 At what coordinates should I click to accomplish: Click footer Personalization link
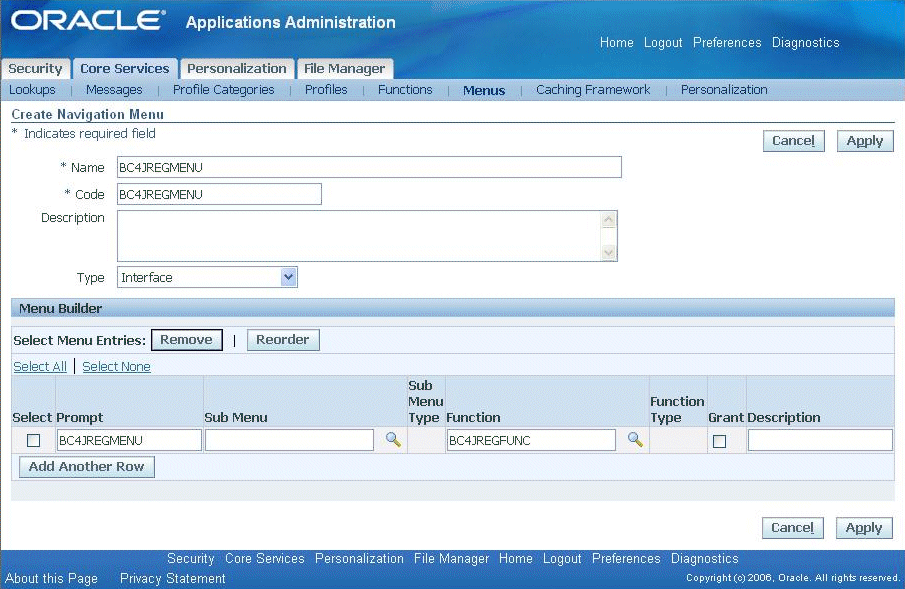pyautogui.click(x=359, y=558)
